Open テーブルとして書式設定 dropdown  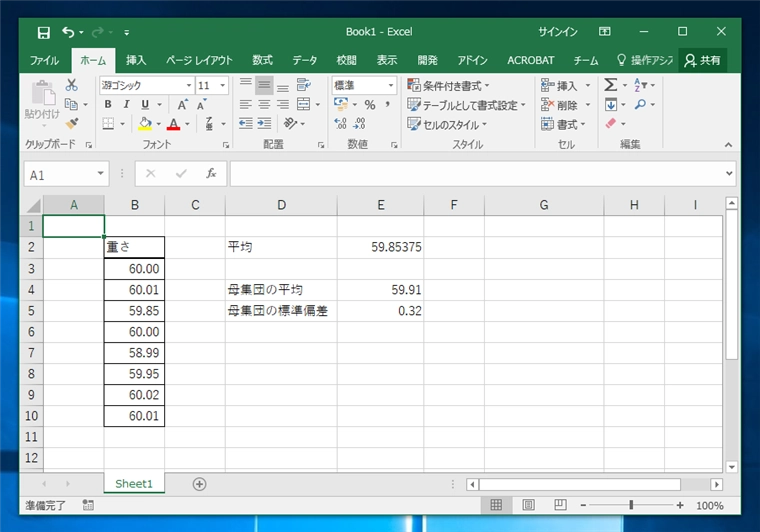[x=466, y=105]
